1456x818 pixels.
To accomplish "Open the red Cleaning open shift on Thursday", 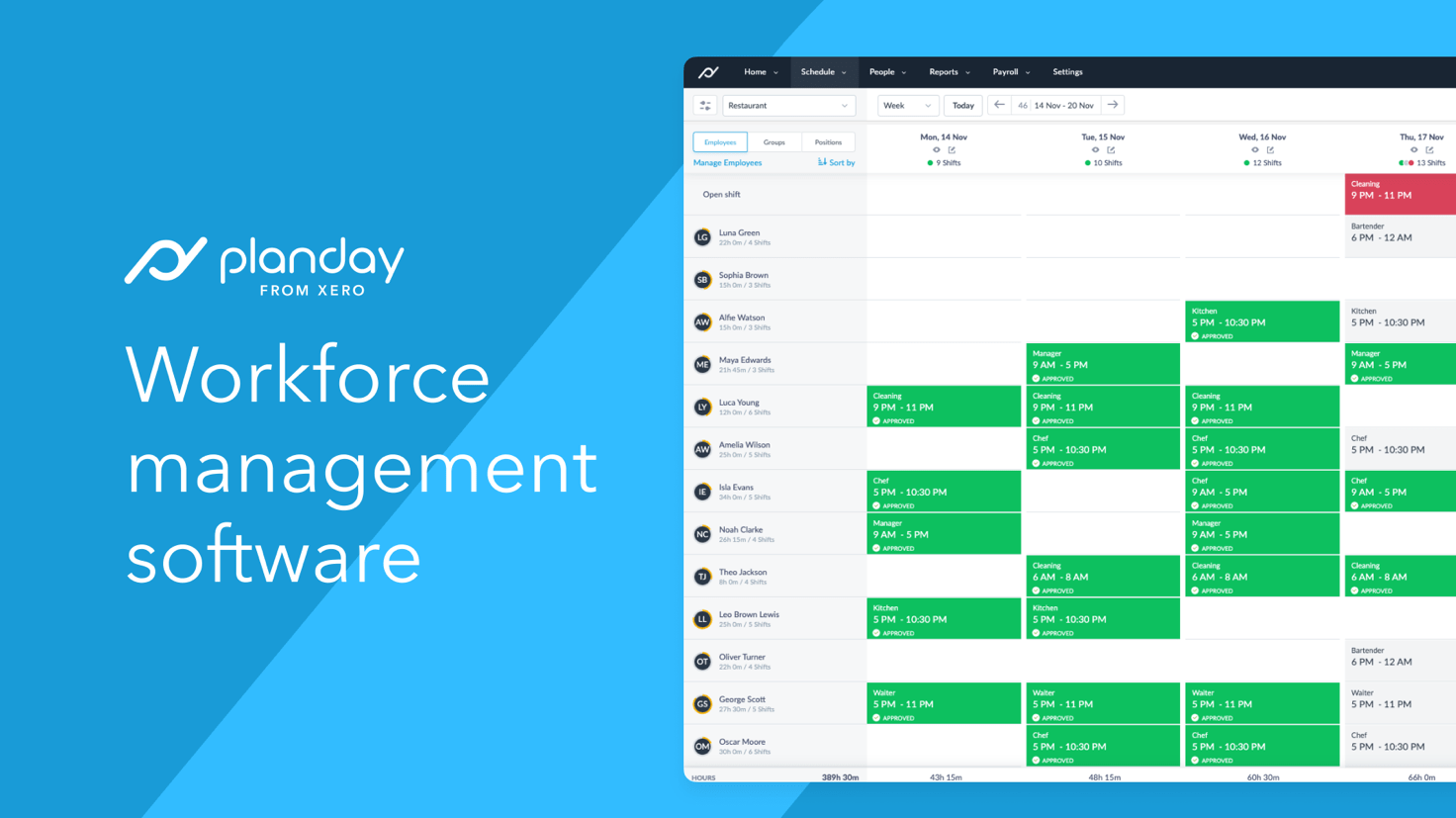I will pos(1401,194).
